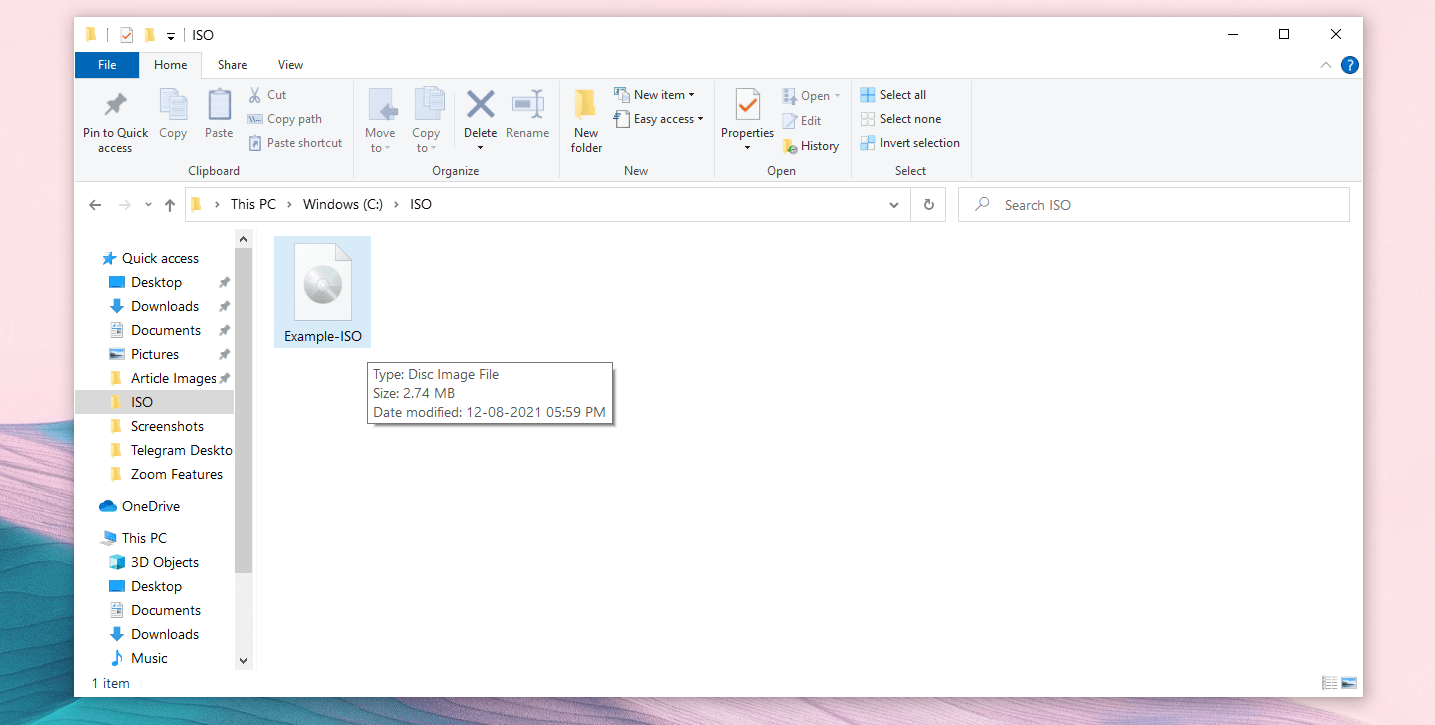Select the Cut scissors command
The width and height of the screenshot is (1435, 725).
pyautogui.click(x=267, y=95)
